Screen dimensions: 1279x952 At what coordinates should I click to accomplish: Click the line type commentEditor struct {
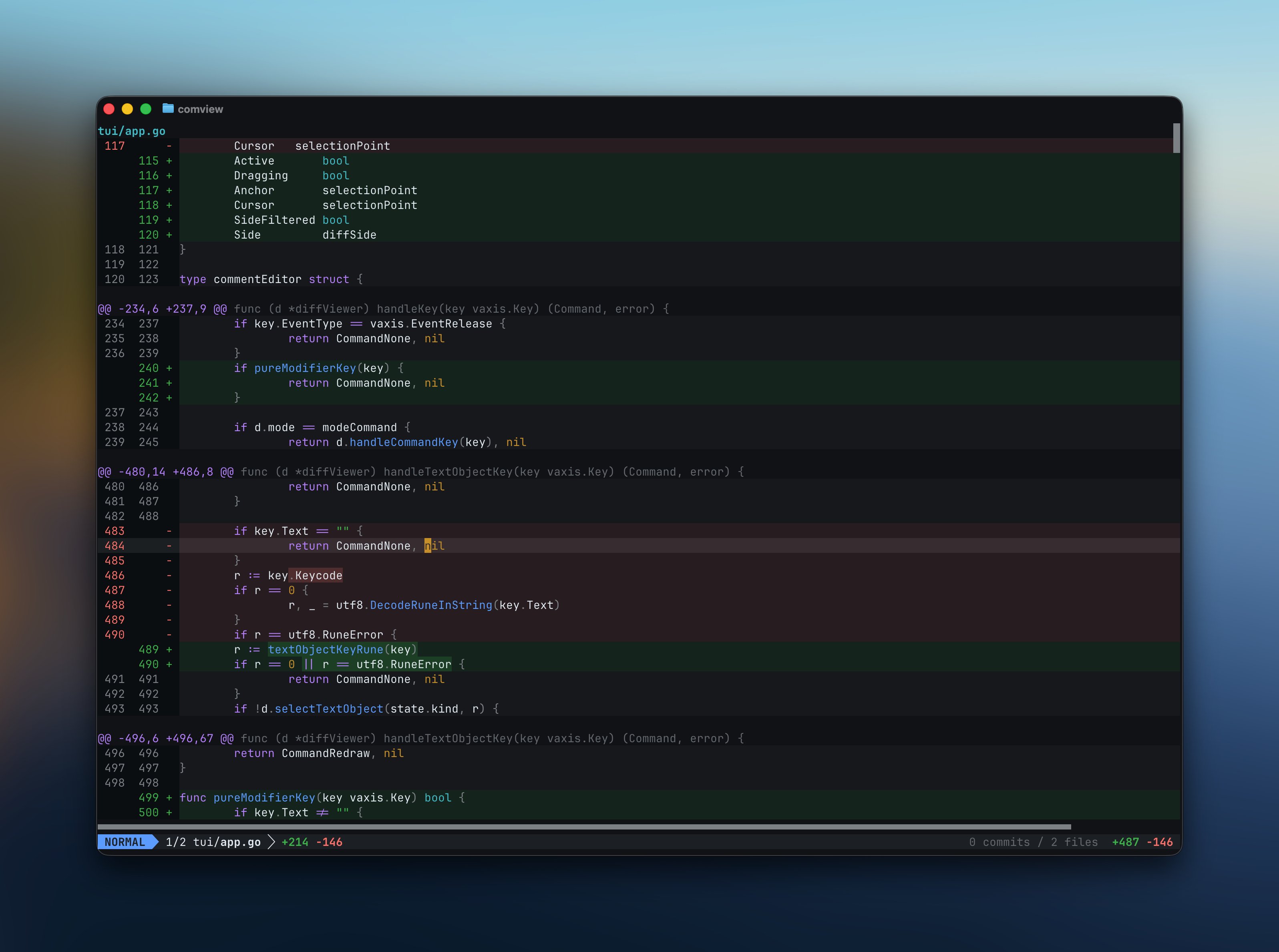click(638, 279)
